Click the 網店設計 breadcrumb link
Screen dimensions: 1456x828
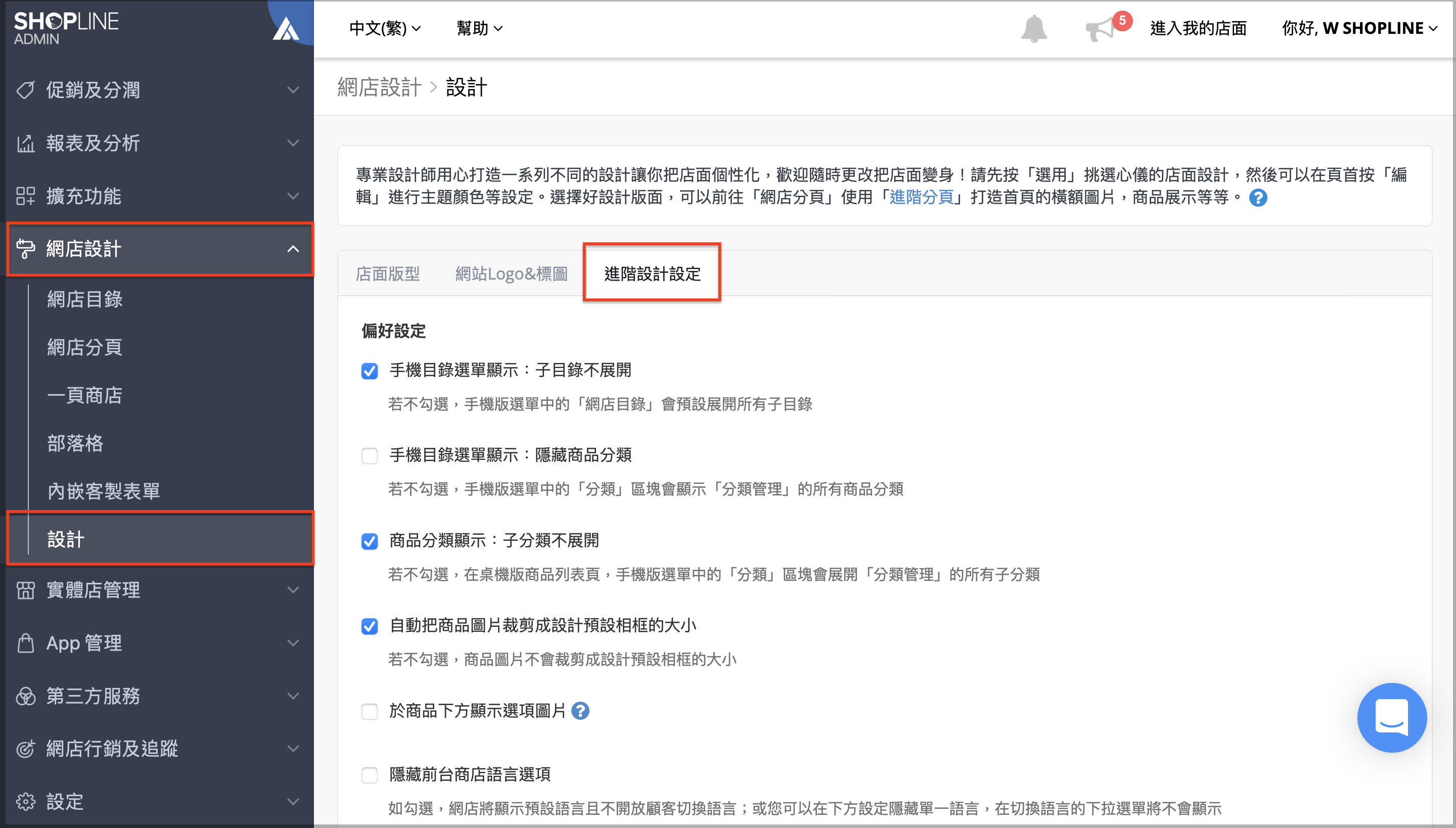[x=379, y=87]
